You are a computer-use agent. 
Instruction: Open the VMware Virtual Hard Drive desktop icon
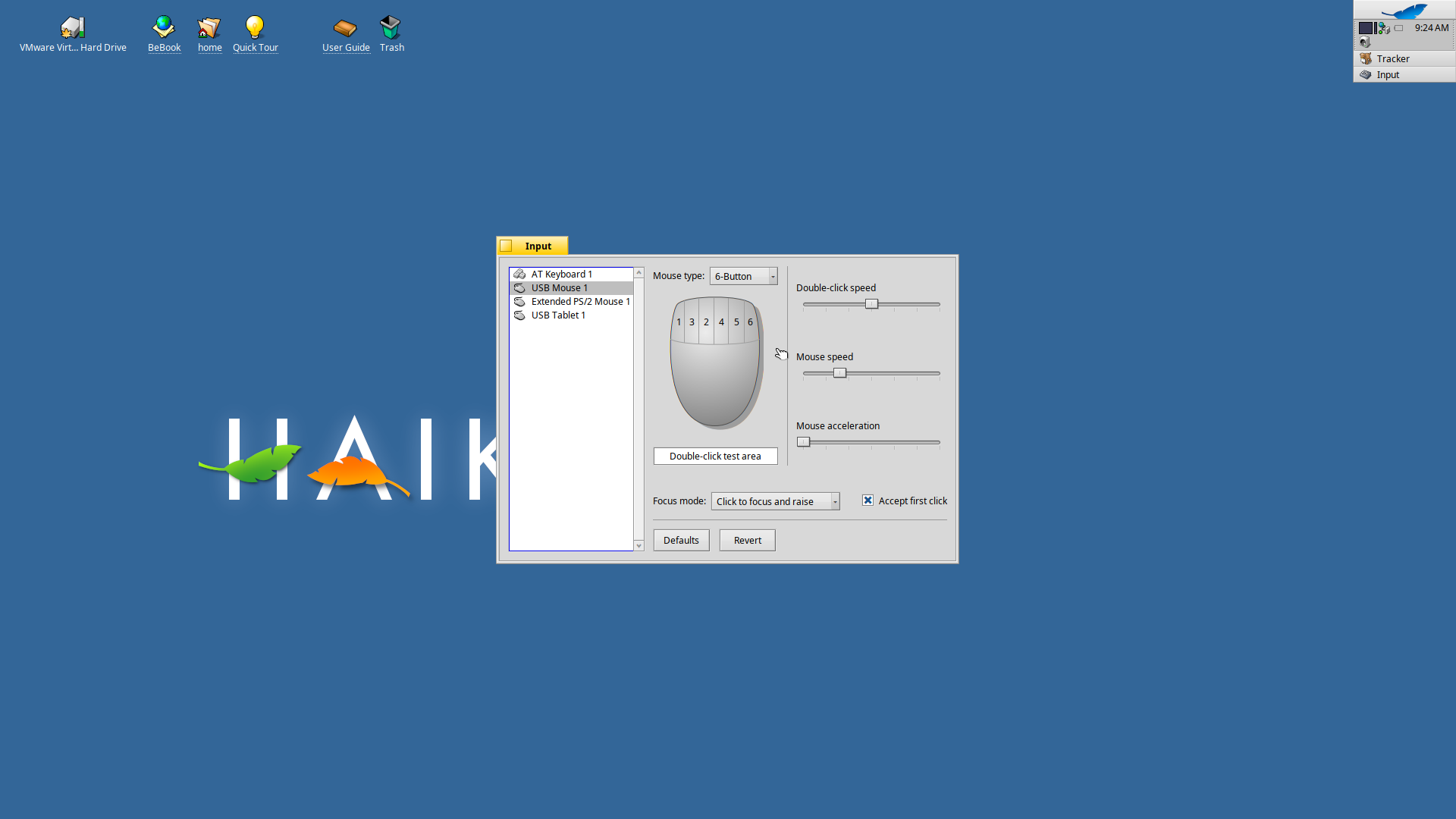point(73,27)
